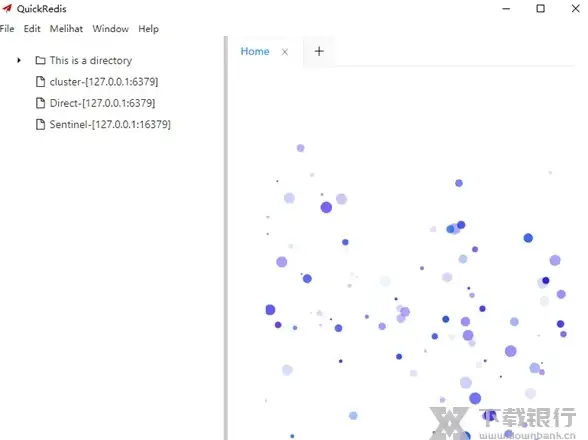Click the file icon next to Sentinel-[127.0.0.1:16379]
Screen dimensions: 588x440
(x=40, y=124)
